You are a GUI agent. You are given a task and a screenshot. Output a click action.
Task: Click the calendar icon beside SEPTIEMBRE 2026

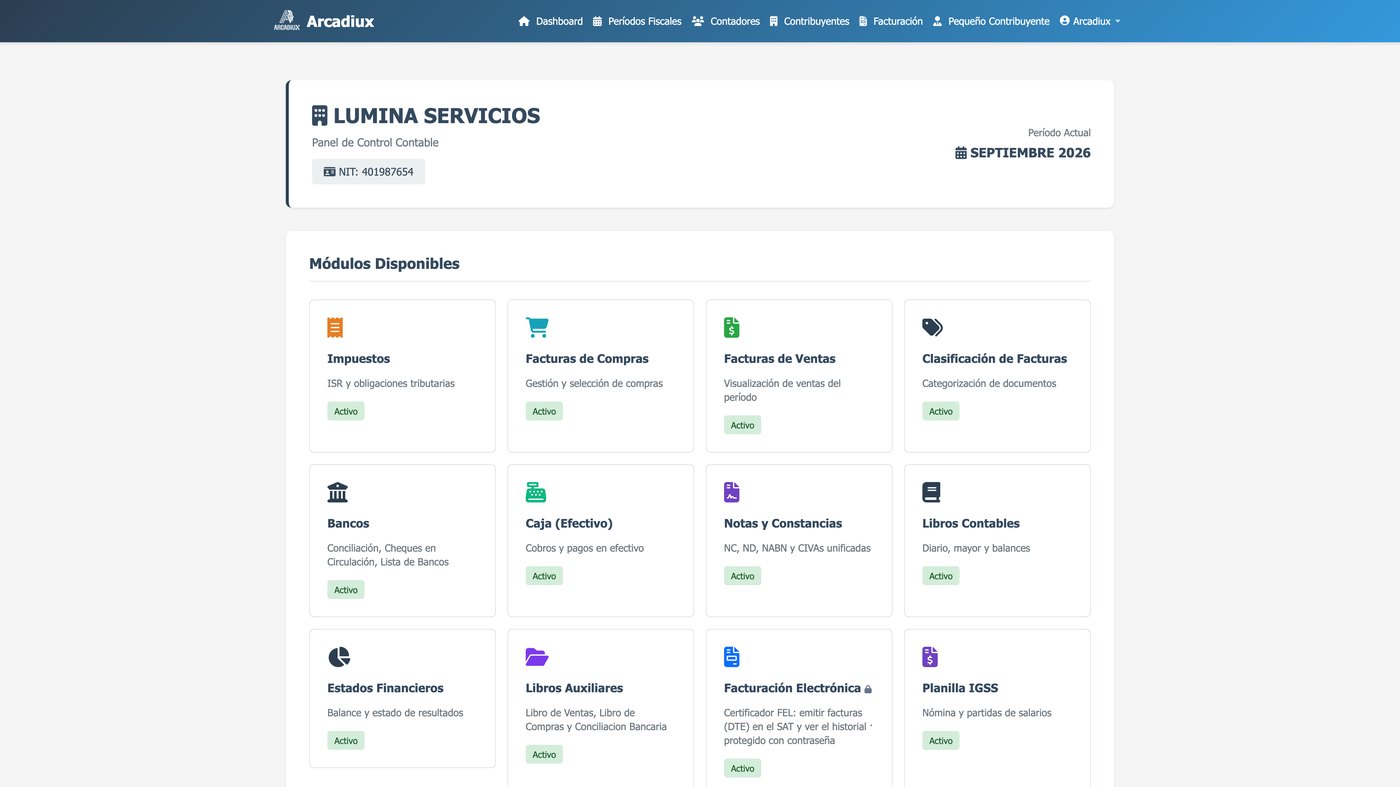(961, 153)
